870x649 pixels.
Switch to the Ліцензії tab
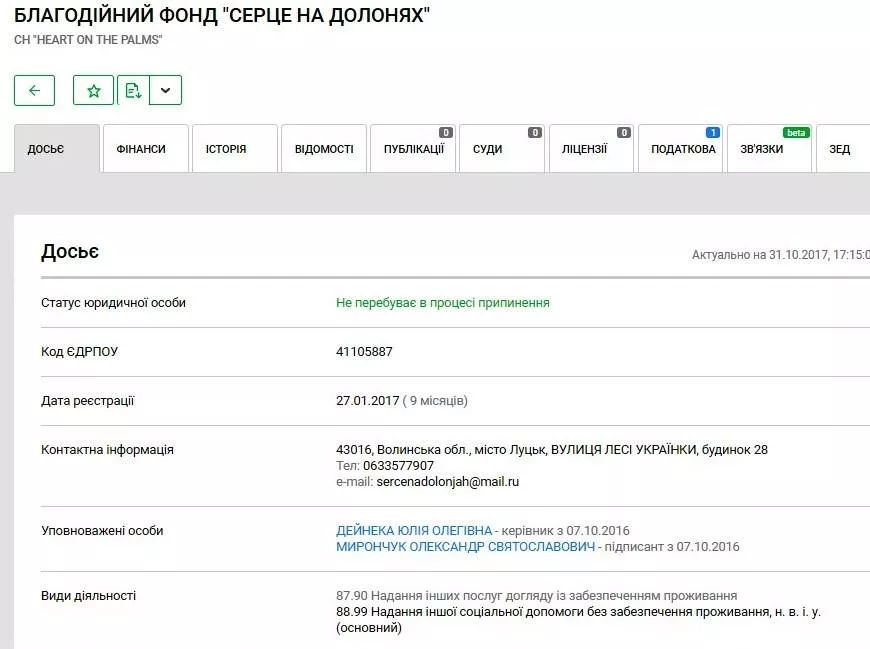click(x=584, y=149)
